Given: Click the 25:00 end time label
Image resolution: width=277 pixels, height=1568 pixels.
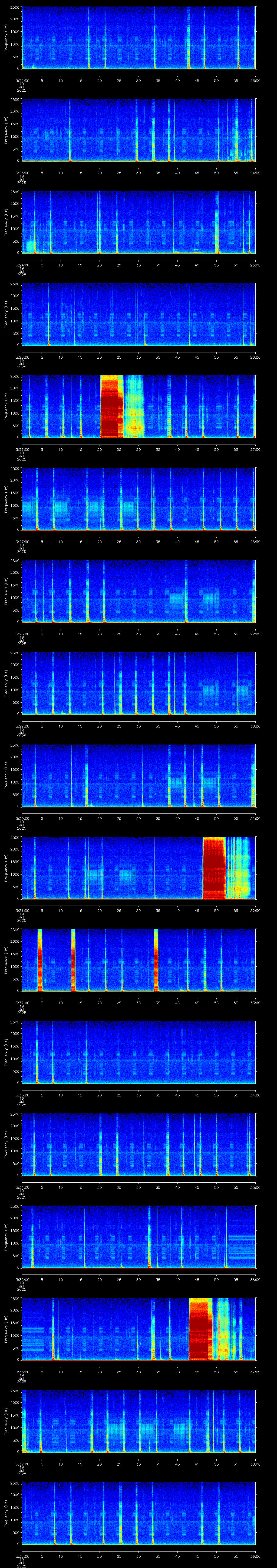Looking at the screenshot, I should pos(255,265).
